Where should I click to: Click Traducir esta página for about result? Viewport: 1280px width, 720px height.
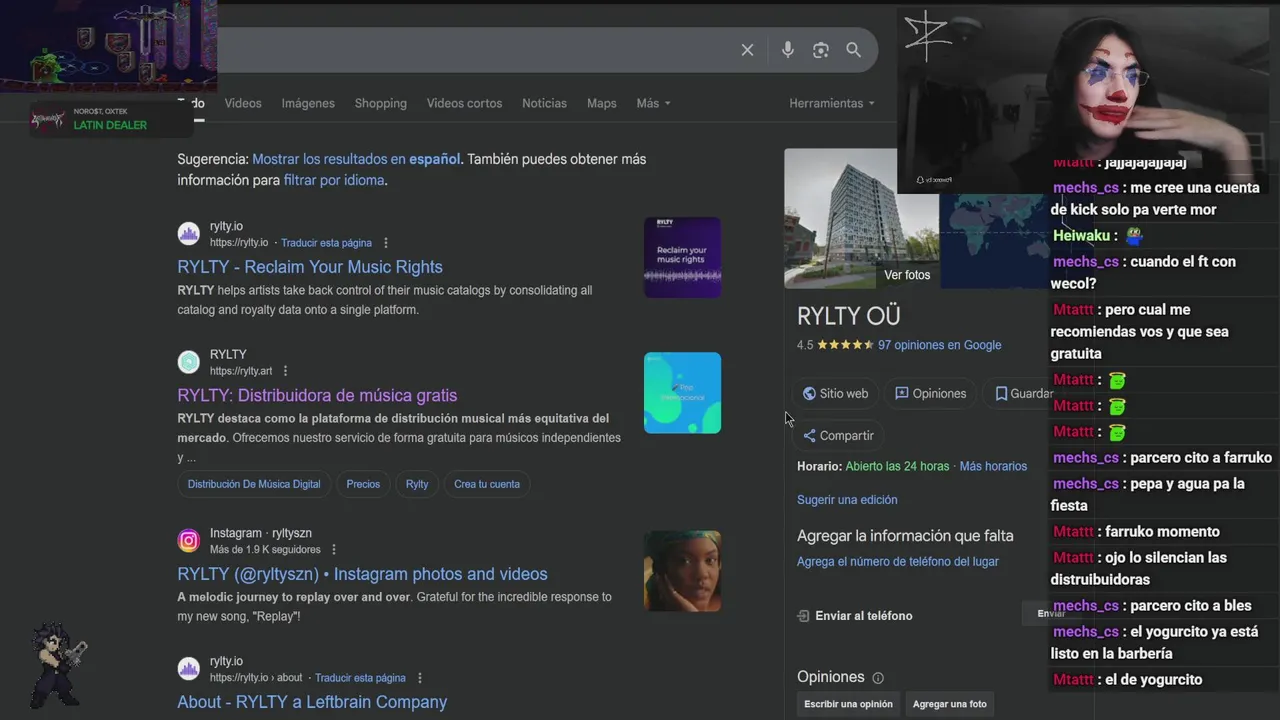(360, 678)
